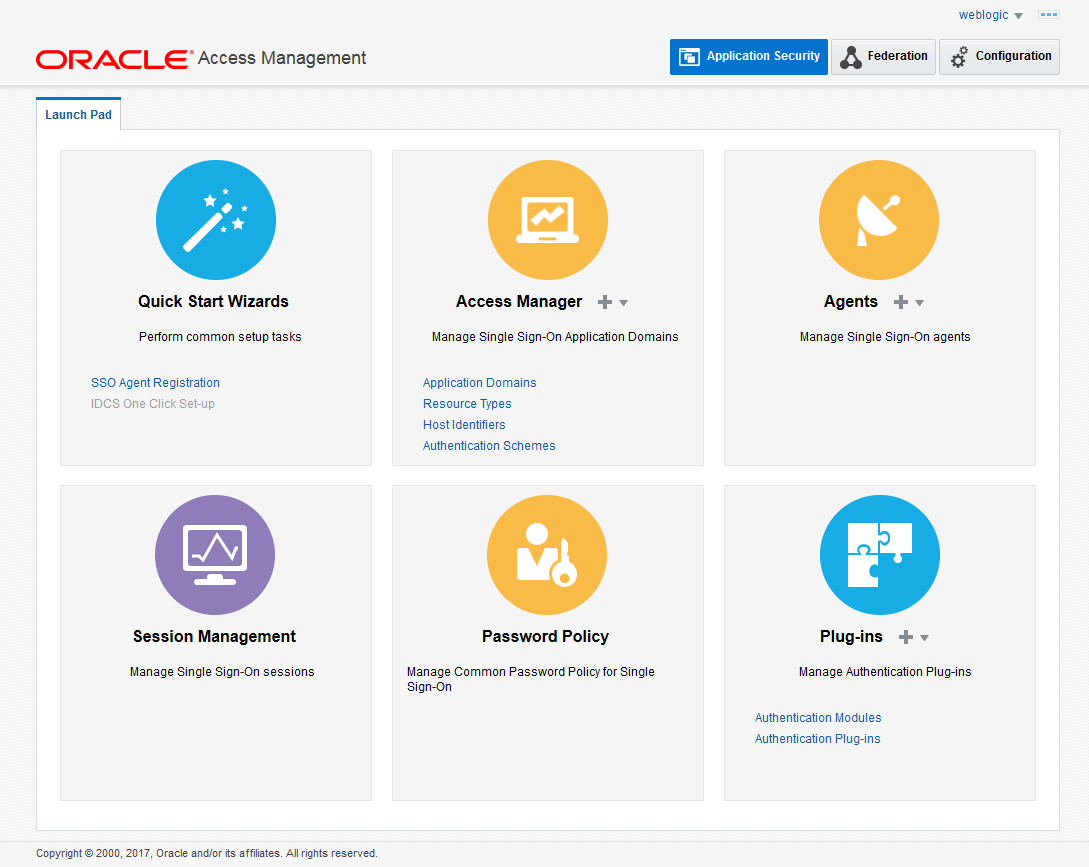1089x867 pixels.
Task: Open Authentication Modules link
Action: pos(818,718)
